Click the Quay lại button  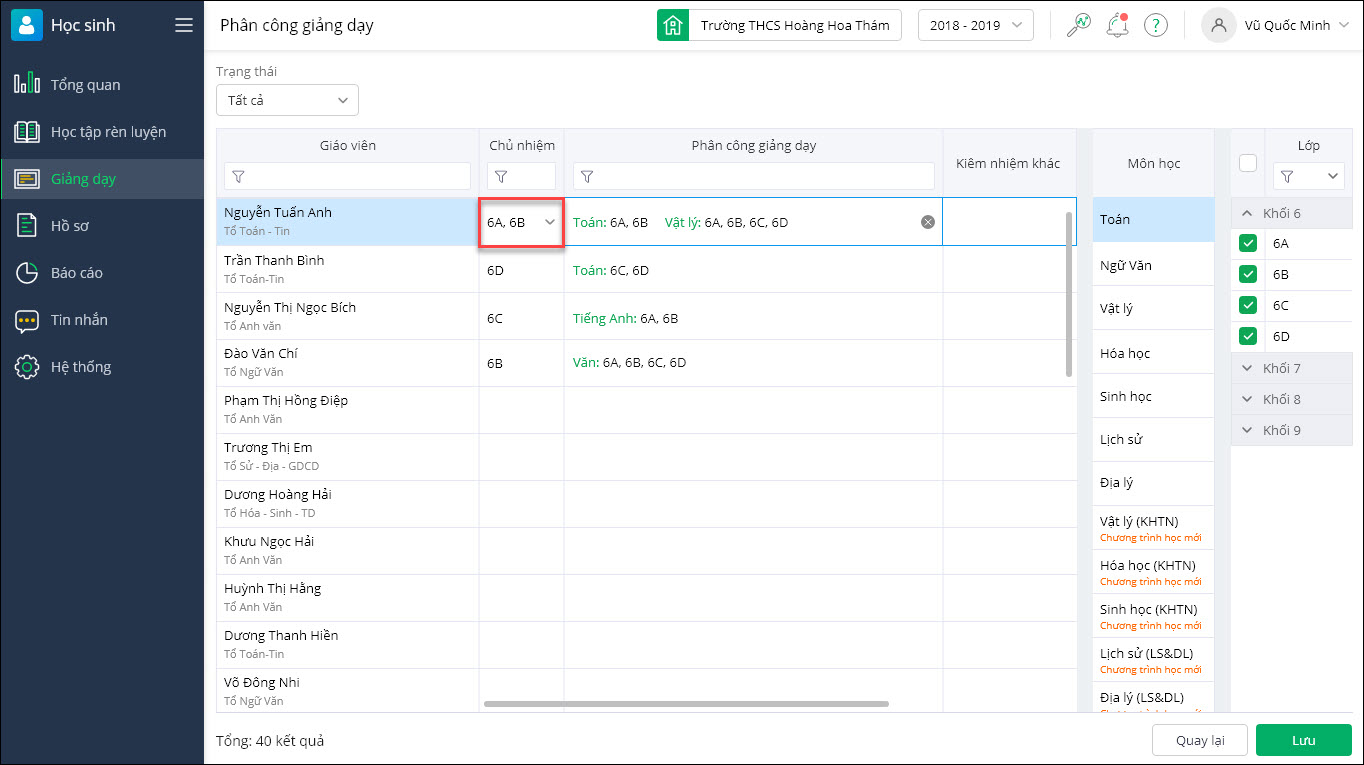[x=1199, y=741]
